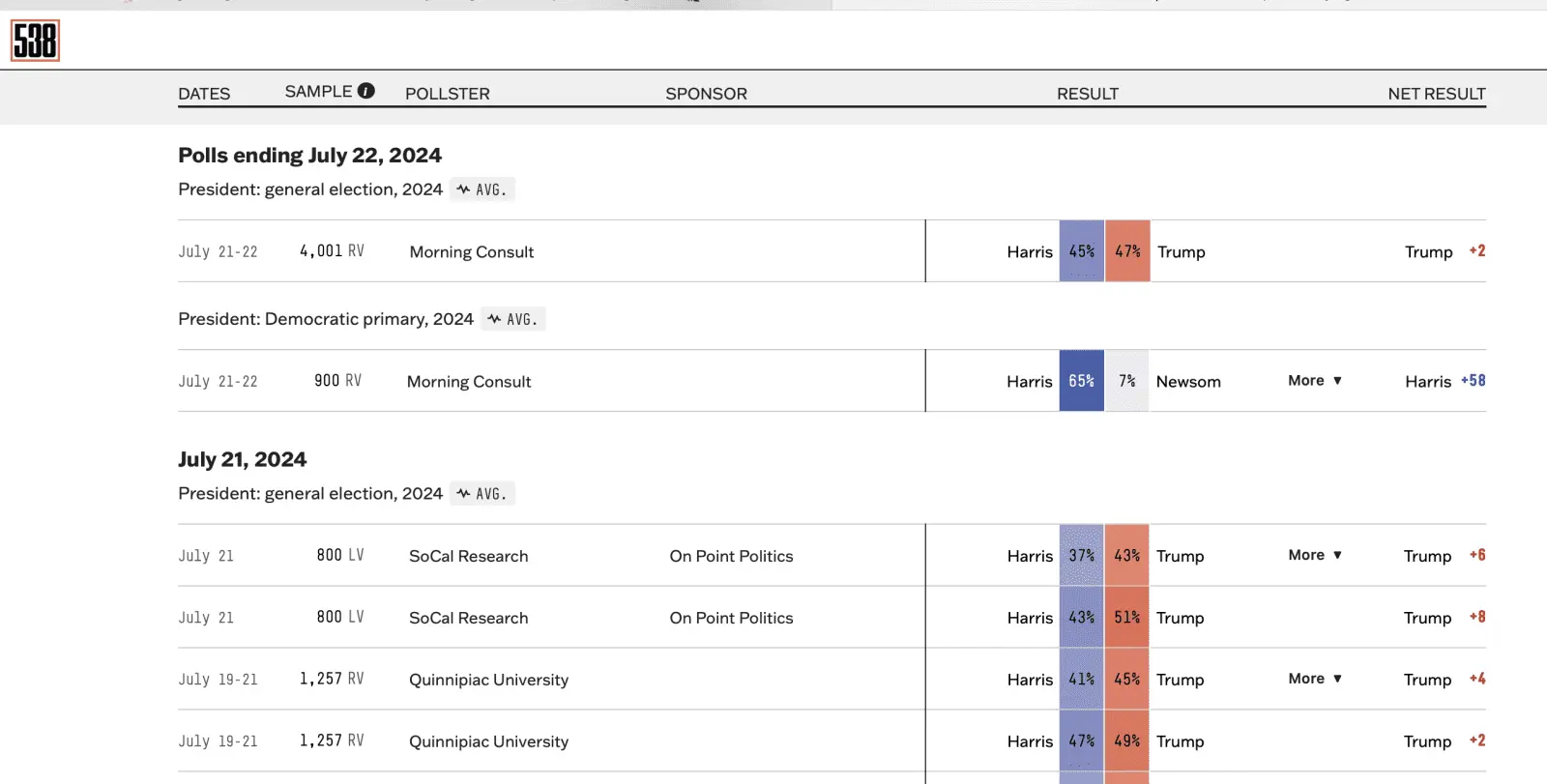Open AVG link beside Democratic primary heading
Screen dimensions: 1547x784
[512, 319]
